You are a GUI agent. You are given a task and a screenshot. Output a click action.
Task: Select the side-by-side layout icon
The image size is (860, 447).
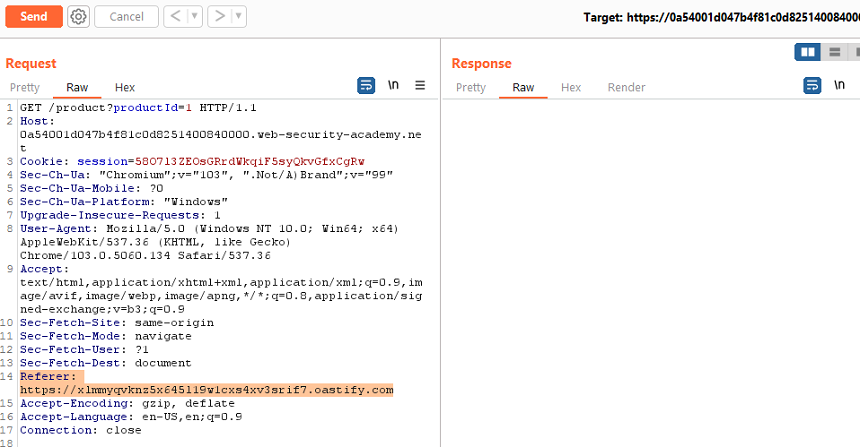coord(807,51)
